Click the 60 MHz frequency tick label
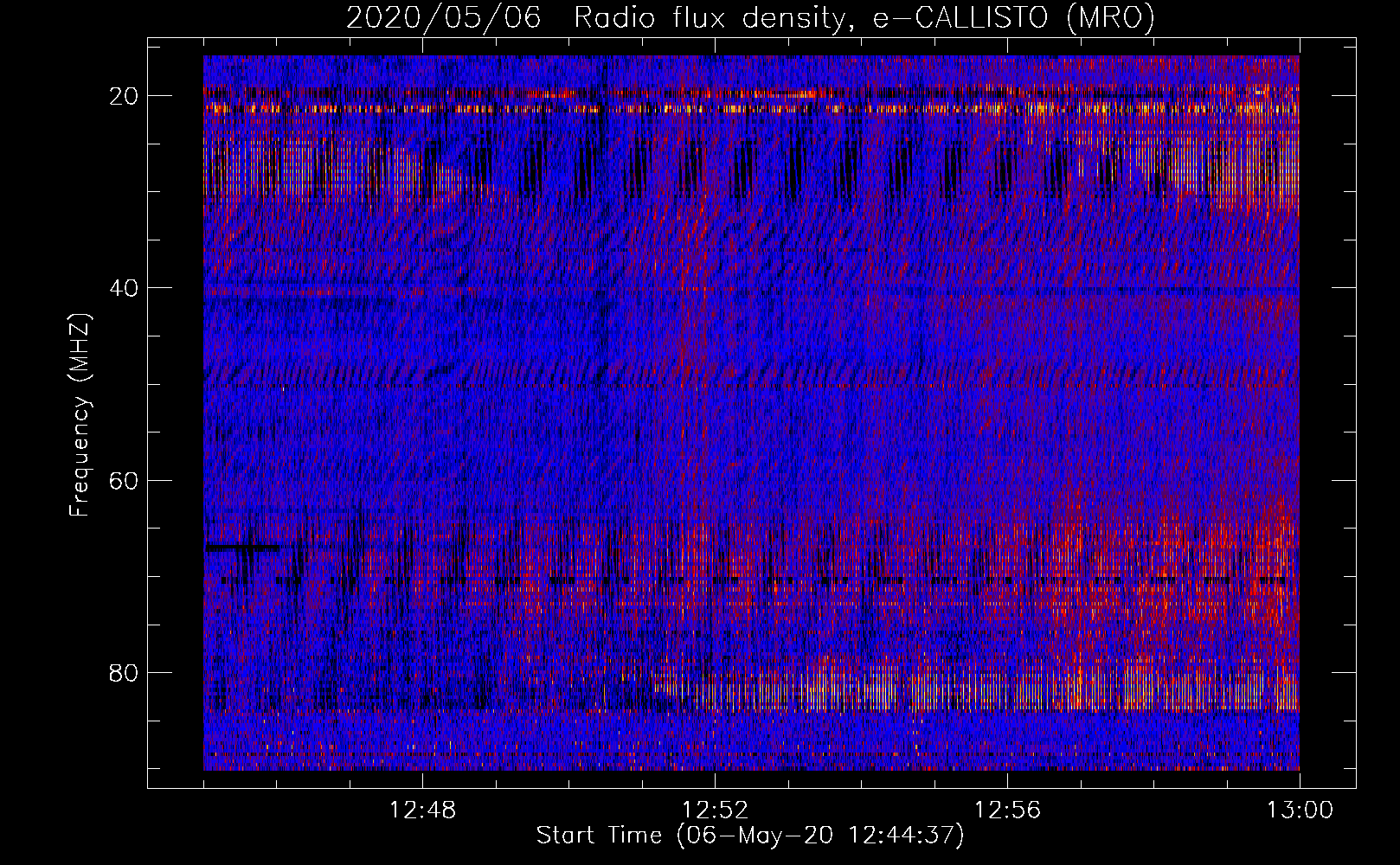The height and width of the screenshot is (865, 1400). (x=125, y=480)
